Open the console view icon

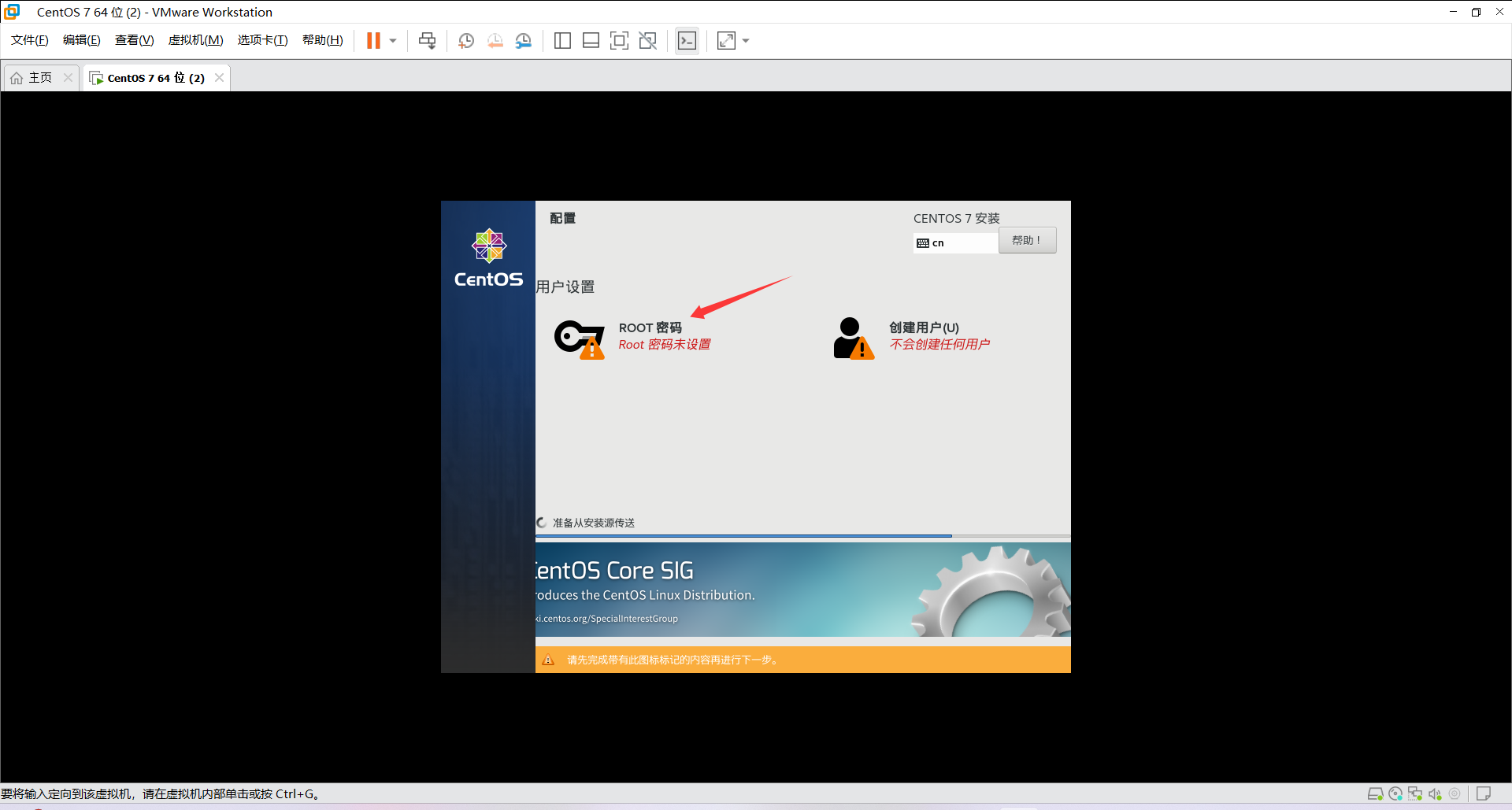point(687,41)
